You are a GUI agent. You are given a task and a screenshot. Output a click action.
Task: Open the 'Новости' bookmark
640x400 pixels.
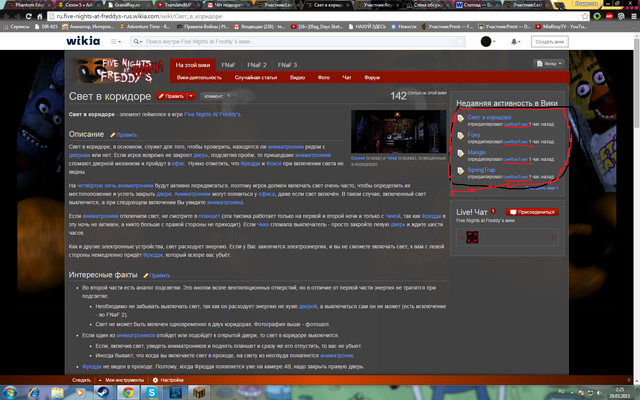pyautogui.click(x=403, y=27)
